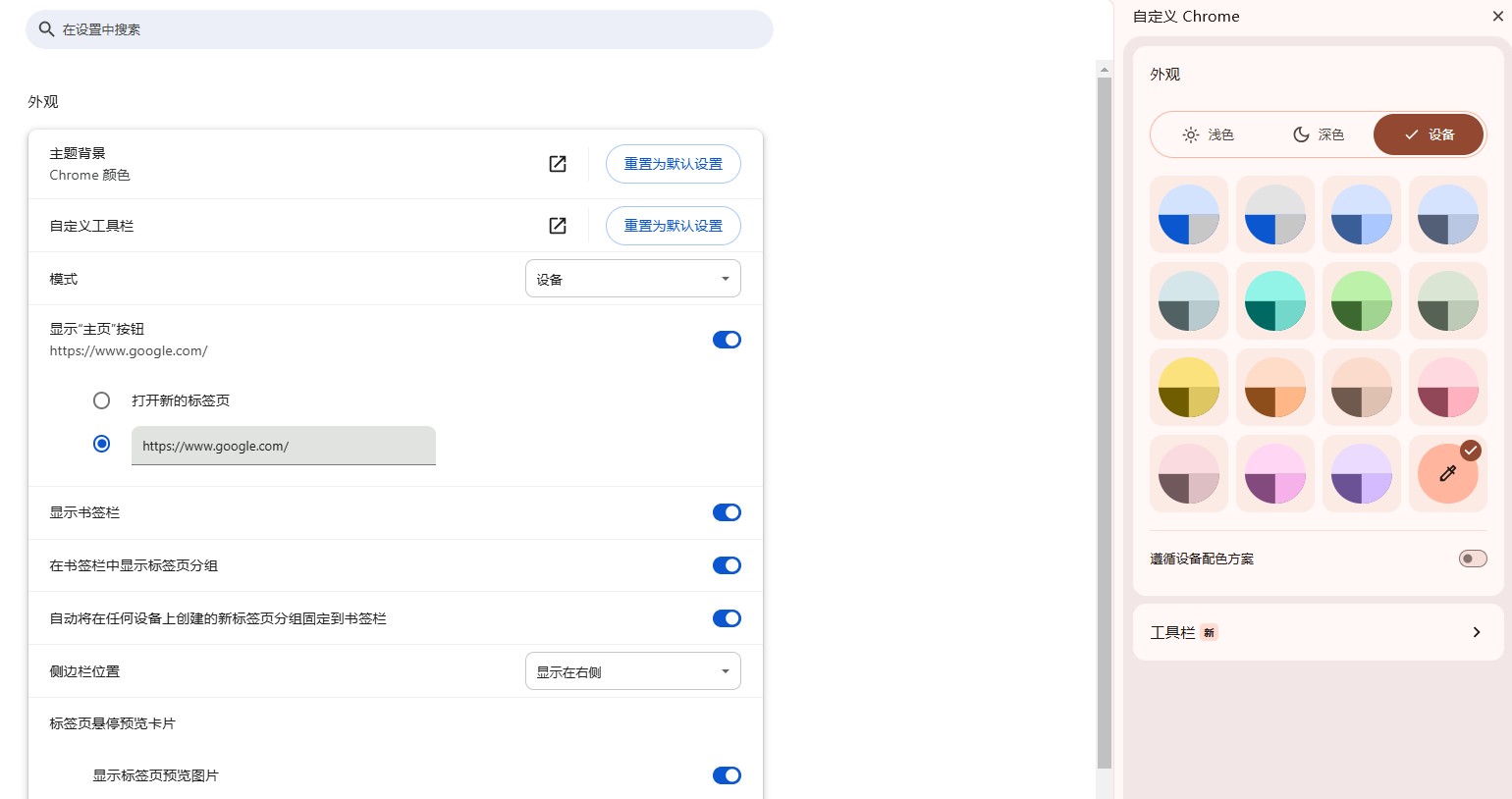The height and width of the screenshot is (799, 1512).
Task: Click the 标签页悬停预览卡片 label
Action: [x=113, y=723]
